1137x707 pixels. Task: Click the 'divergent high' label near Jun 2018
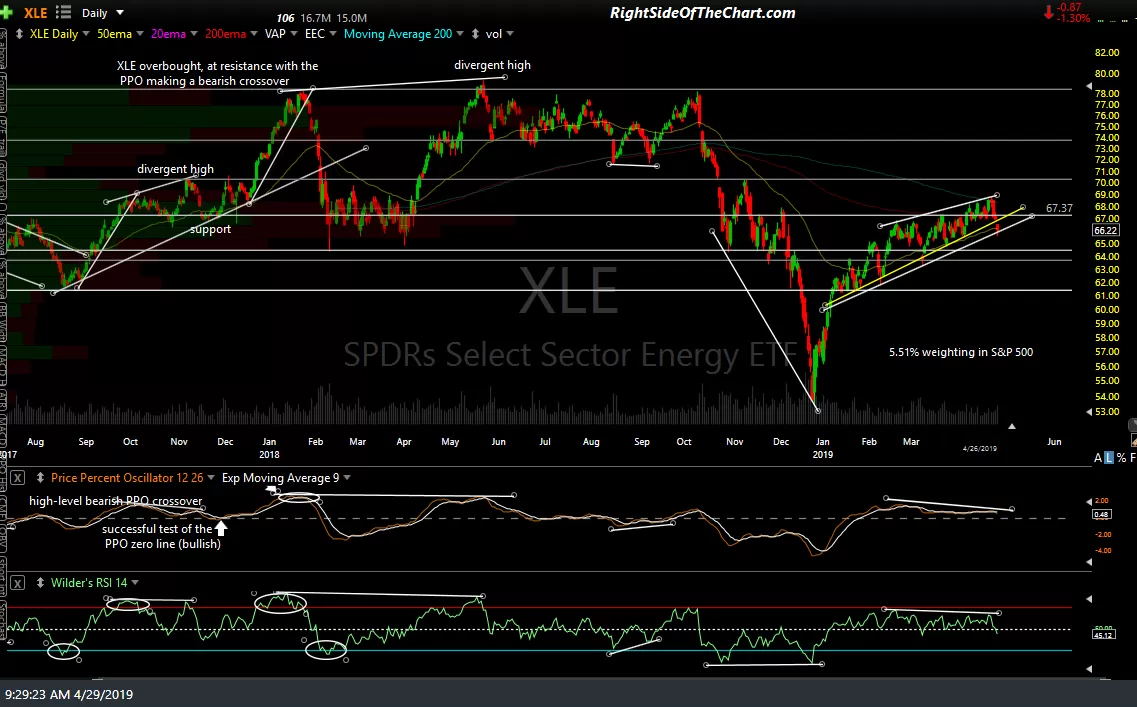(x=492, y=65)
